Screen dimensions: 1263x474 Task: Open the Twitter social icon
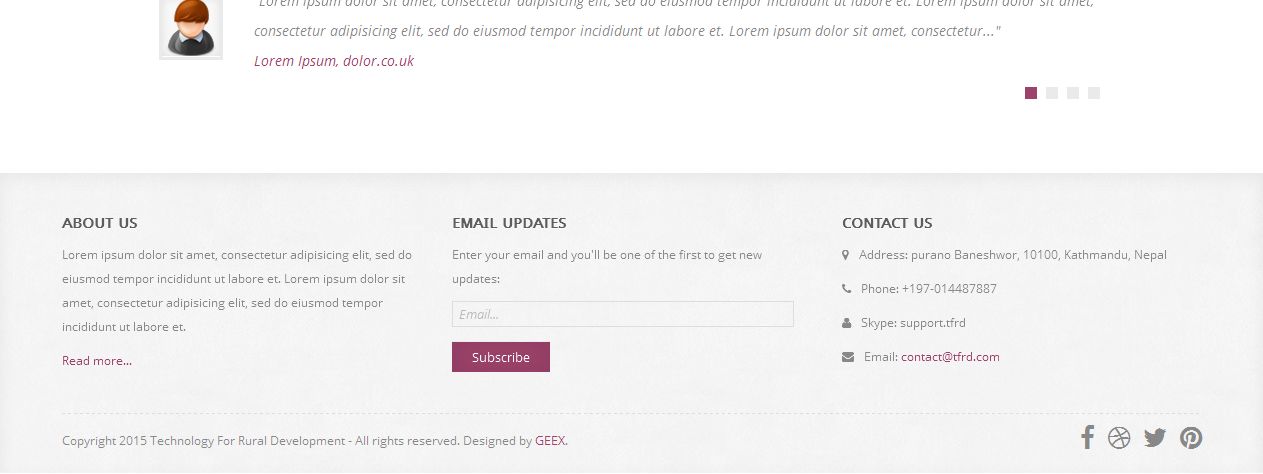(1155, 438)
